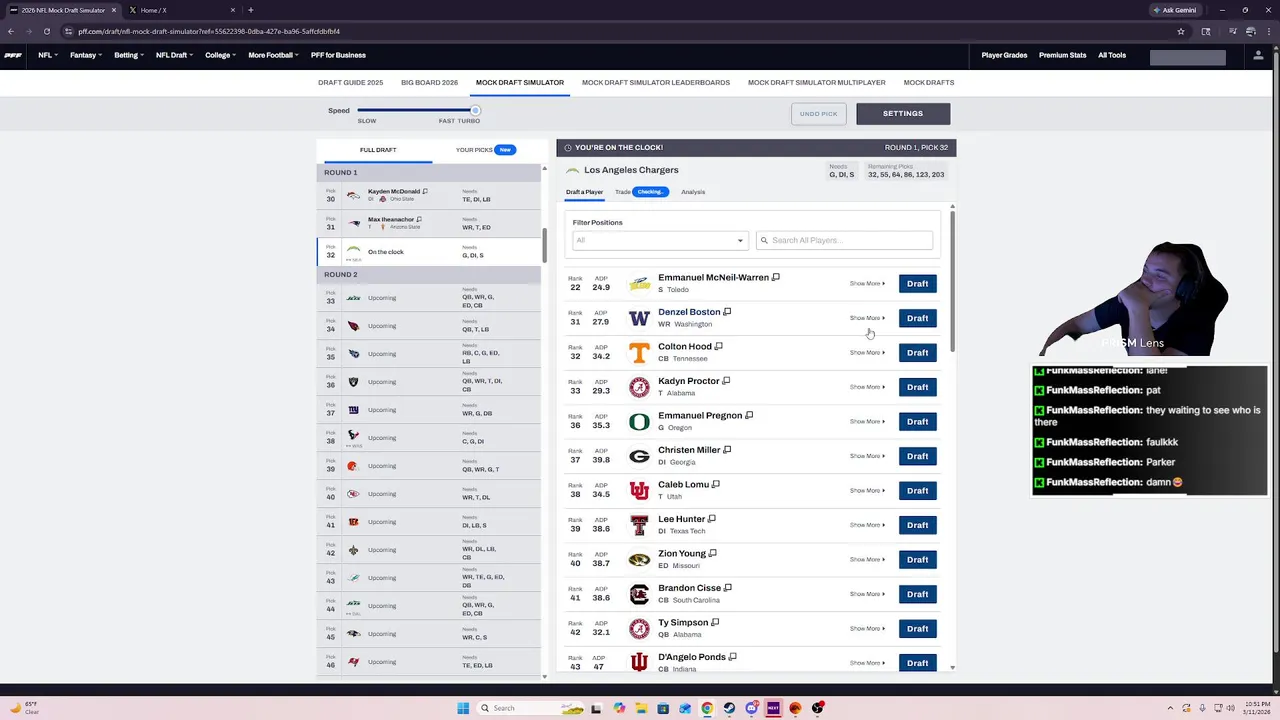Switch to the Your Picks tab

click(x=485, y=150)
